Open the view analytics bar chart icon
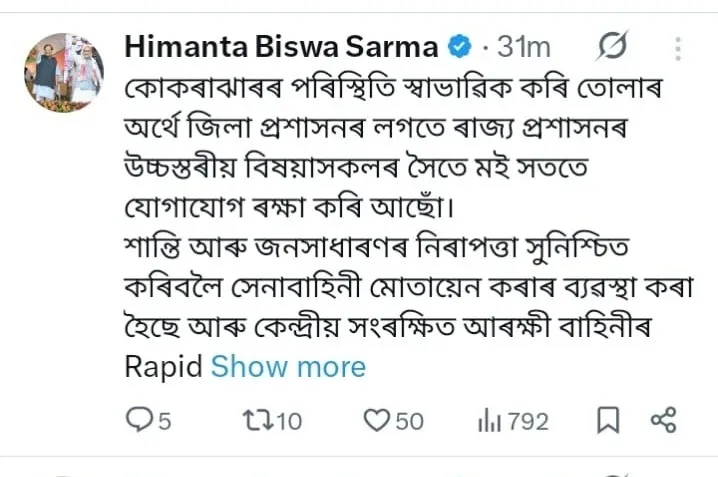The height and width of the screenshot is (477, 718). pyautogui.click(x=489, y=421)
